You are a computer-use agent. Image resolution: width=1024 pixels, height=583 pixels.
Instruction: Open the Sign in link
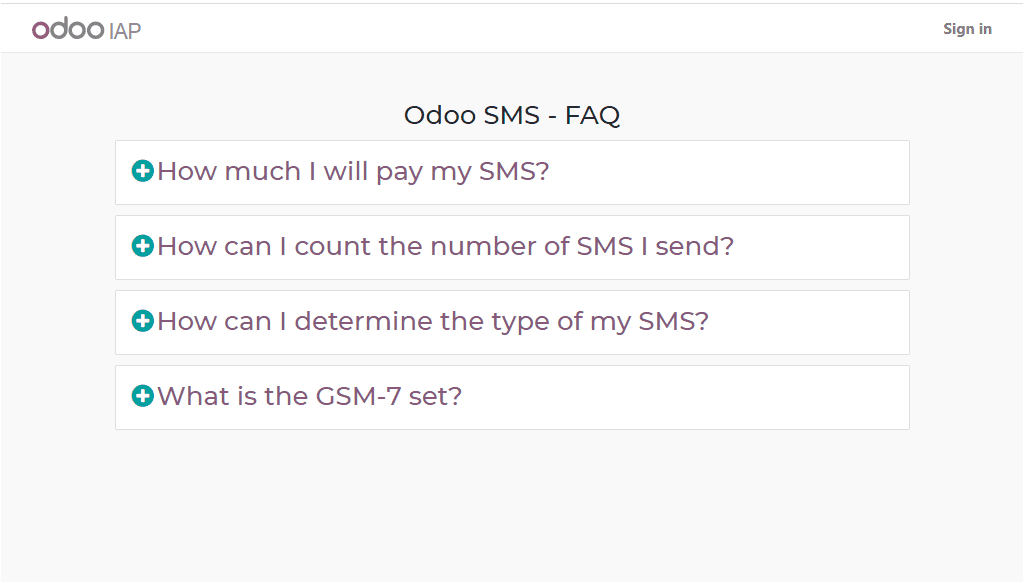[x=967, y=29]
